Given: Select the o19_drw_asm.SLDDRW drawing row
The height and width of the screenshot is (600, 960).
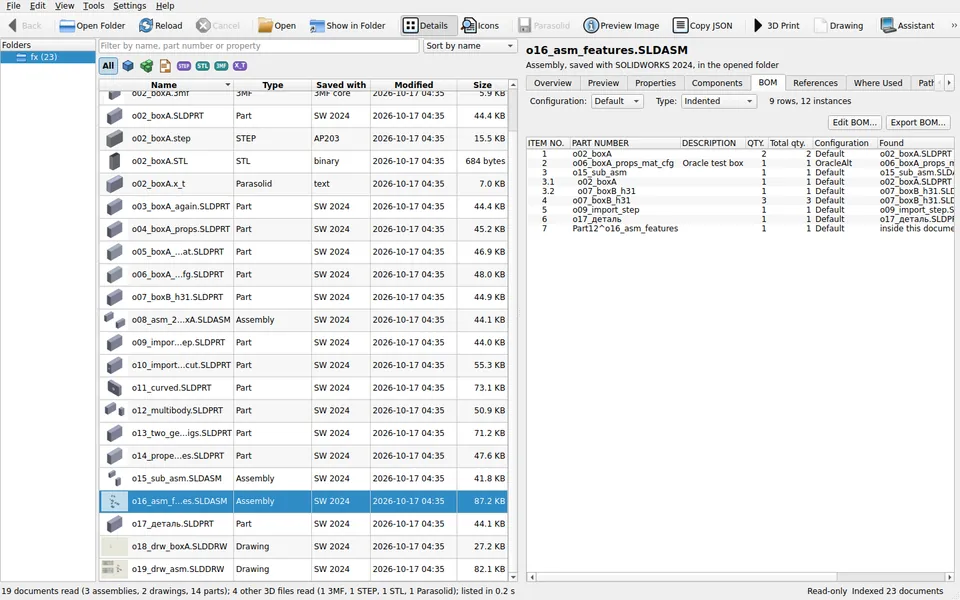Looking at the screenshot, I should (304, 569).
